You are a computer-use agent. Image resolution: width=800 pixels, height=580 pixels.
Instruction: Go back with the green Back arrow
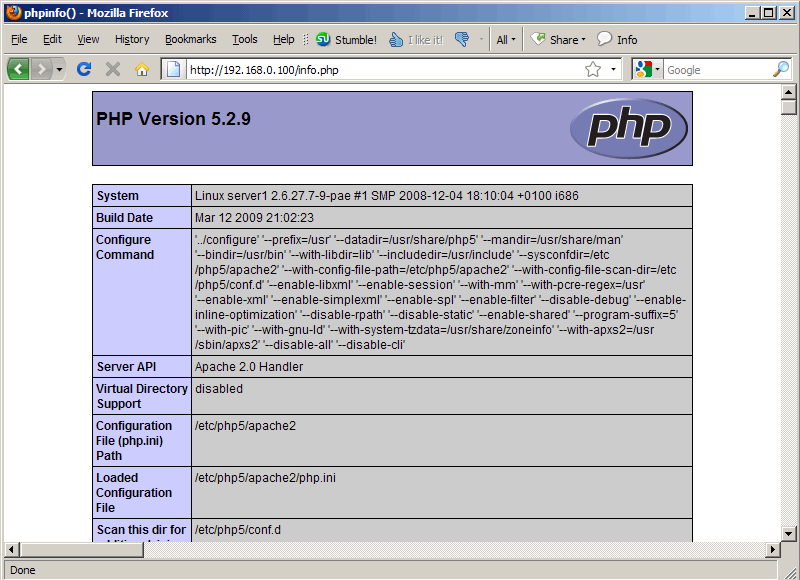18,69
